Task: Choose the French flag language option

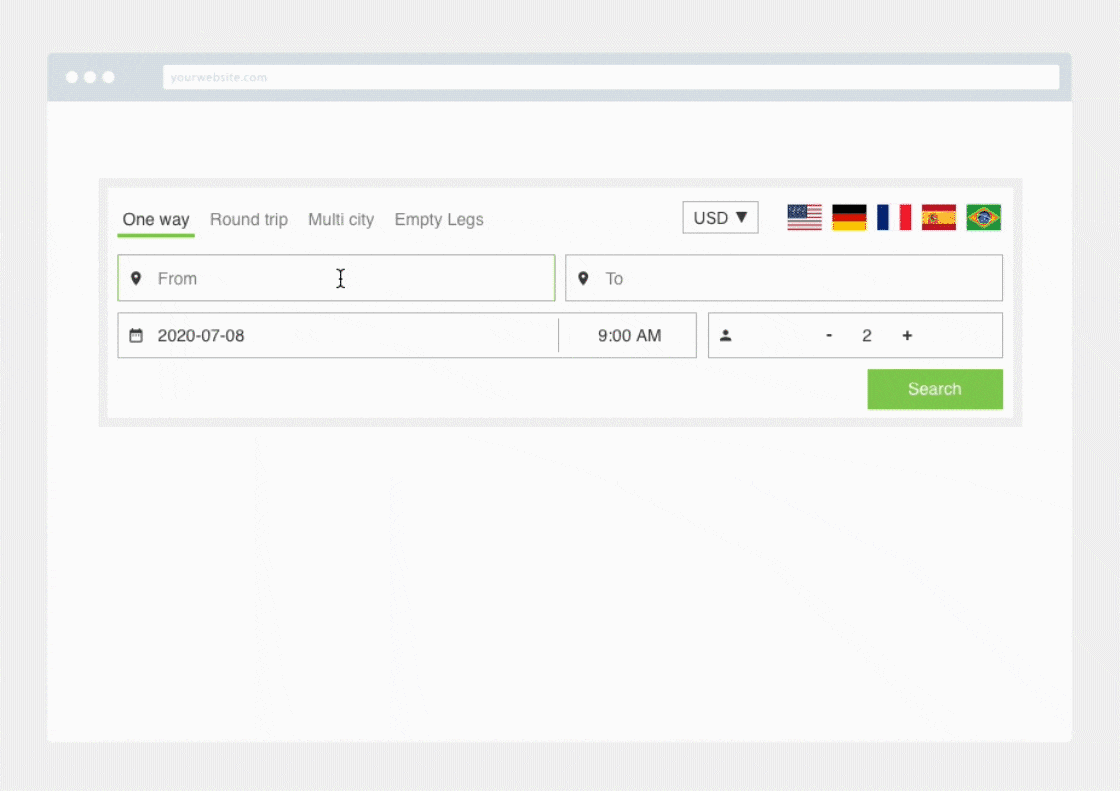Action: (x=894, y=217)
